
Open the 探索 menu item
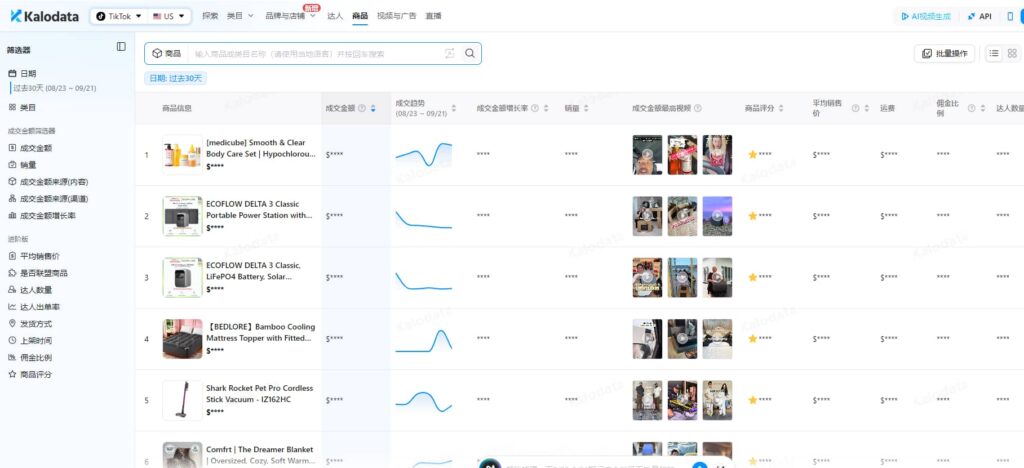coord(210,16)
